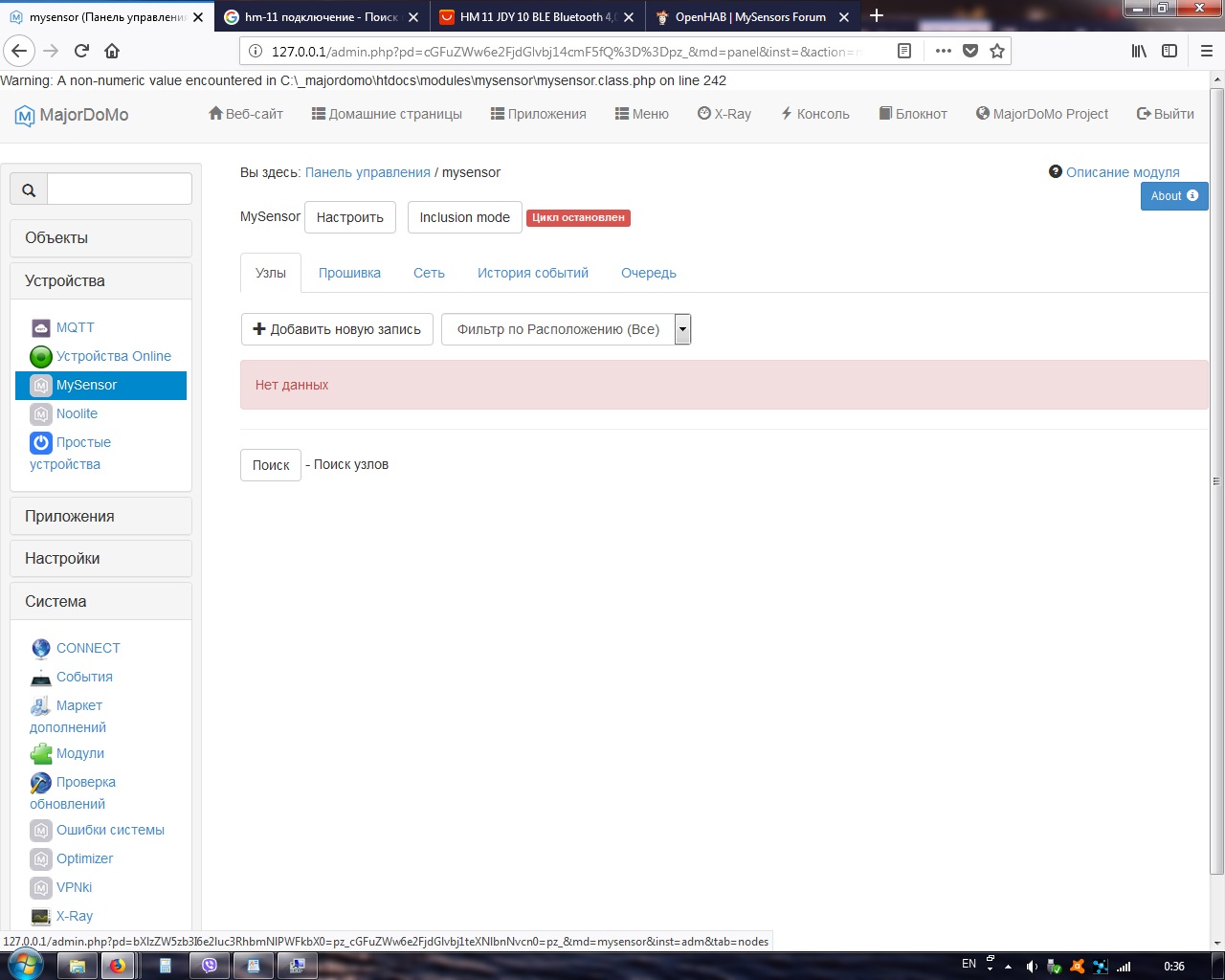
Task: Open the Фильтр по Расположению dropdown arrow
Action: (682, 329)
